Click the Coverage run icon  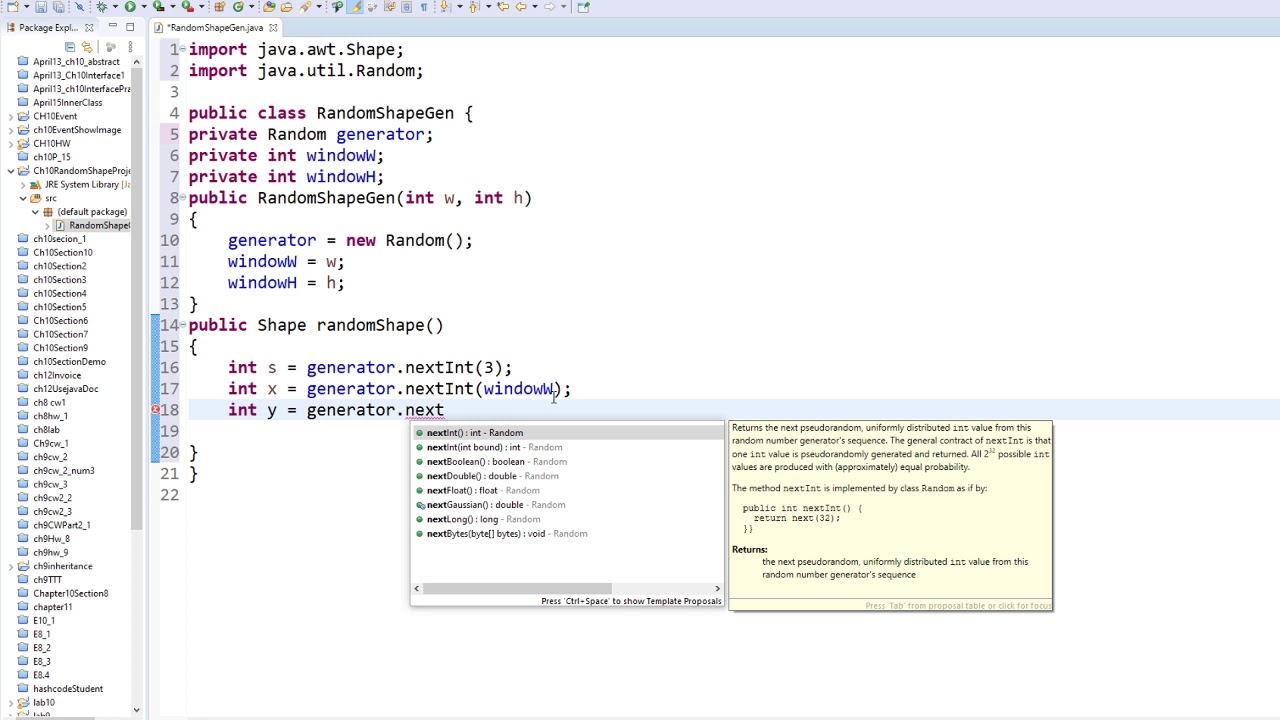159,7
